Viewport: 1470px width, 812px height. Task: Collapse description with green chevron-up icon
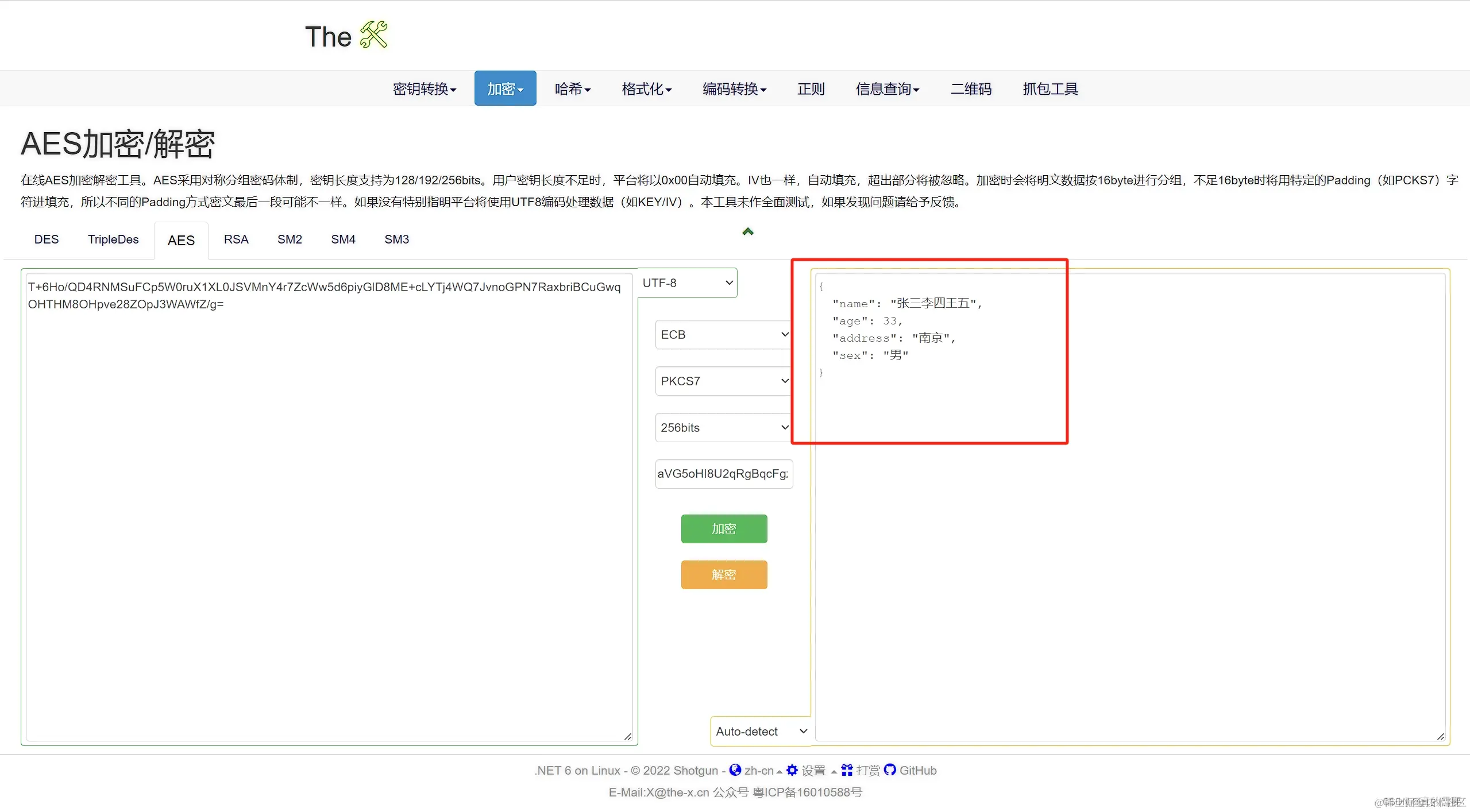[x=747, y=232]
